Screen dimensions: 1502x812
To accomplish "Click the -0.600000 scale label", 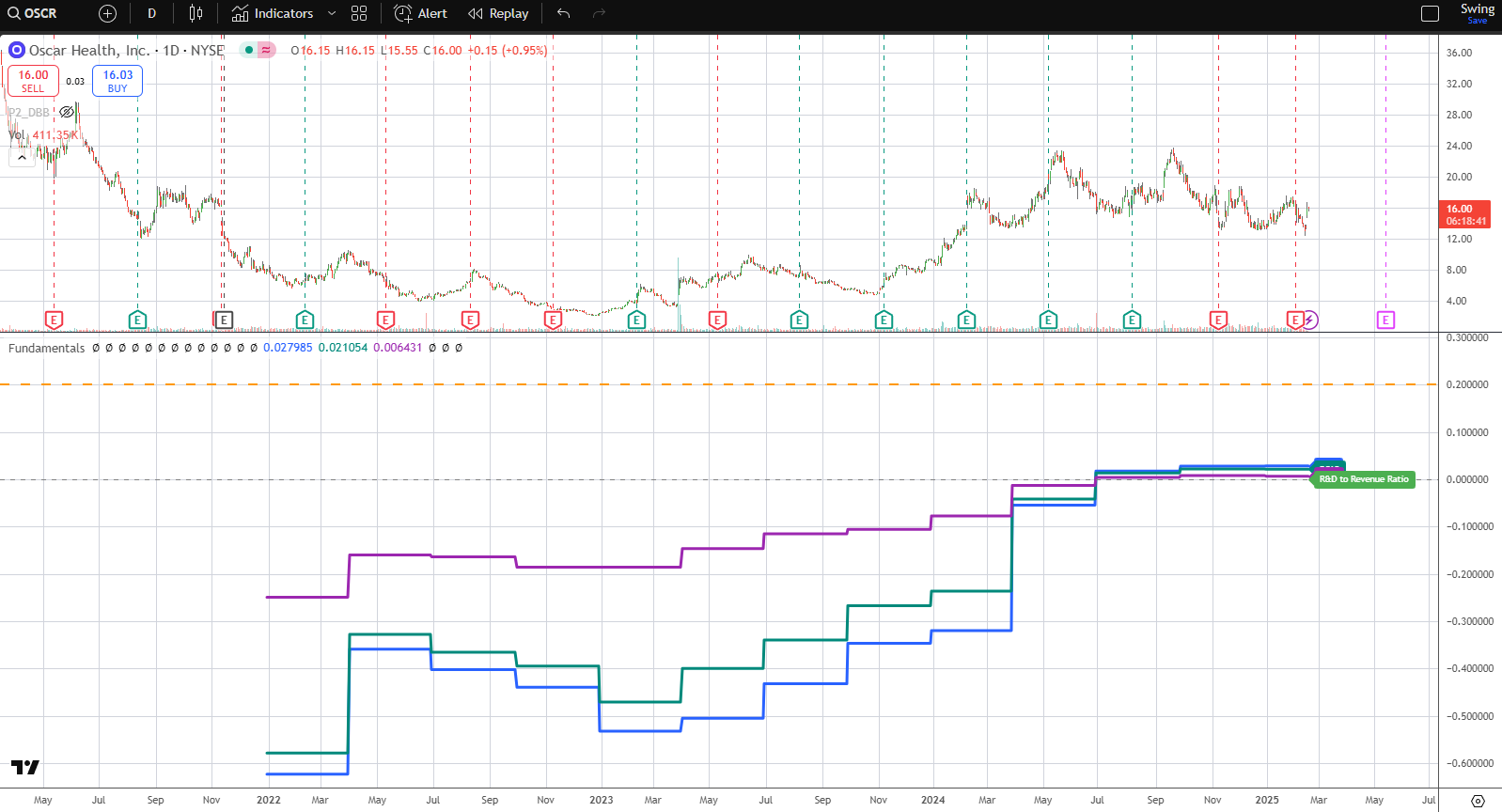I will 1469,763.
